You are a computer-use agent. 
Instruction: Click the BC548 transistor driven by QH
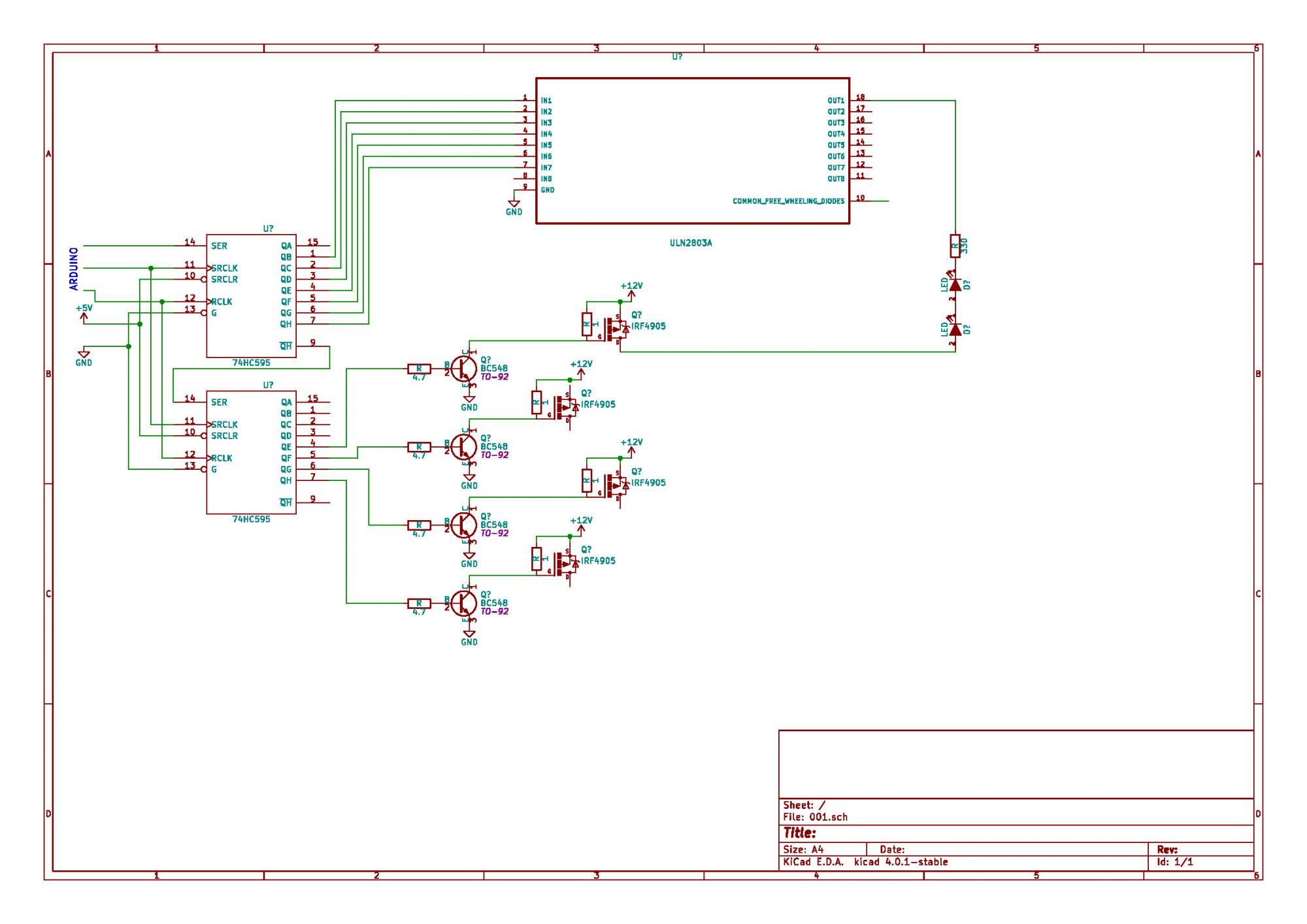pos(464,602)
